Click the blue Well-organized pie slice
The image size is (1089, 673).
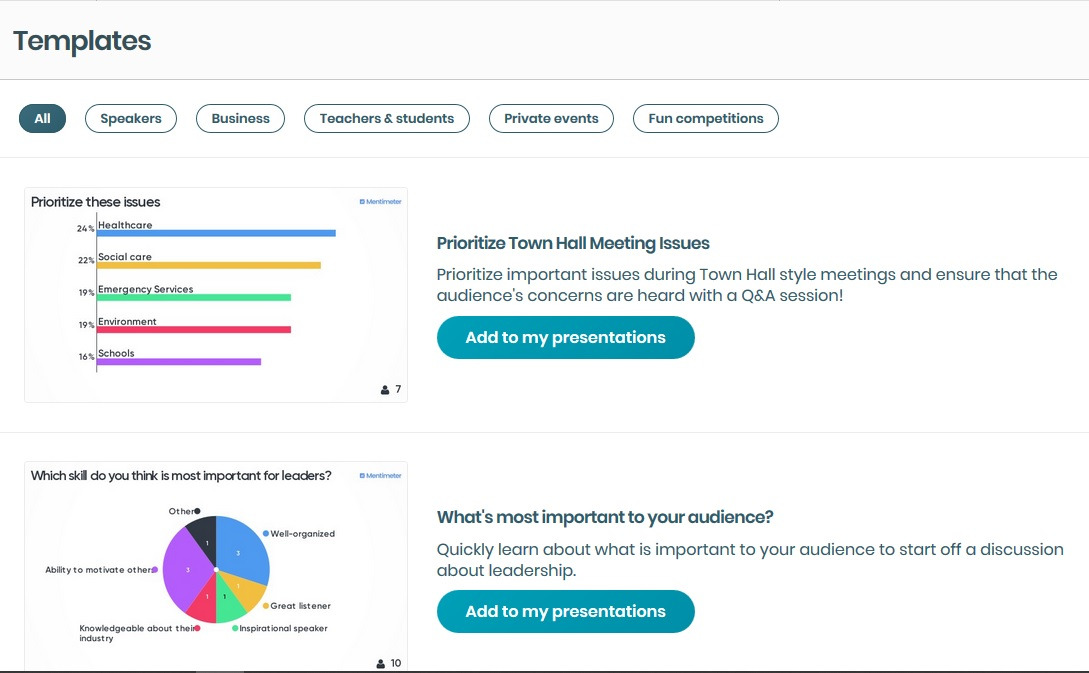[x=244, y=549]
